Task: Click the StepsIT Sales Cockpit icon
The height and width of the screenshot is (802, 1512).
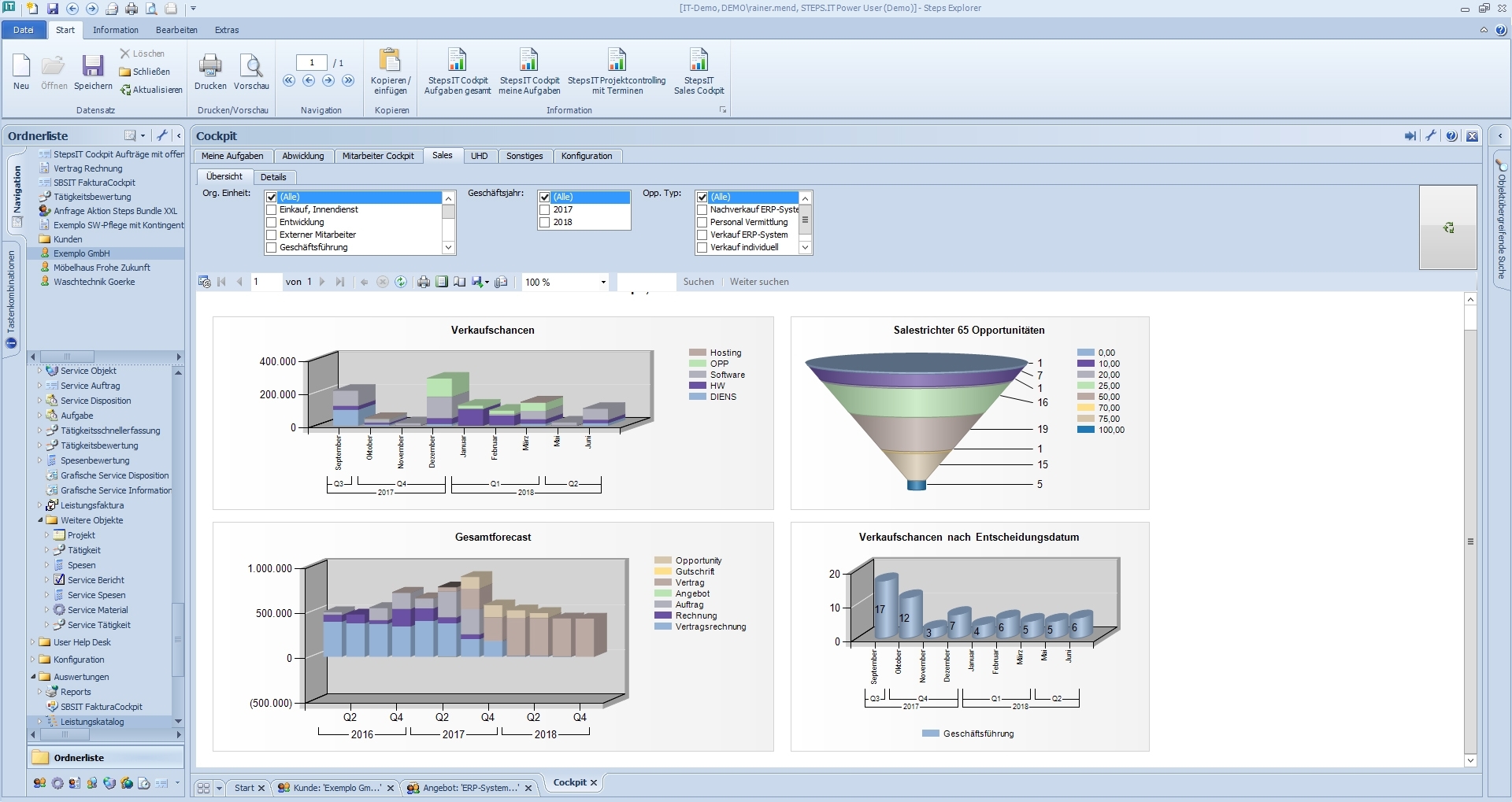Action: 698,61
